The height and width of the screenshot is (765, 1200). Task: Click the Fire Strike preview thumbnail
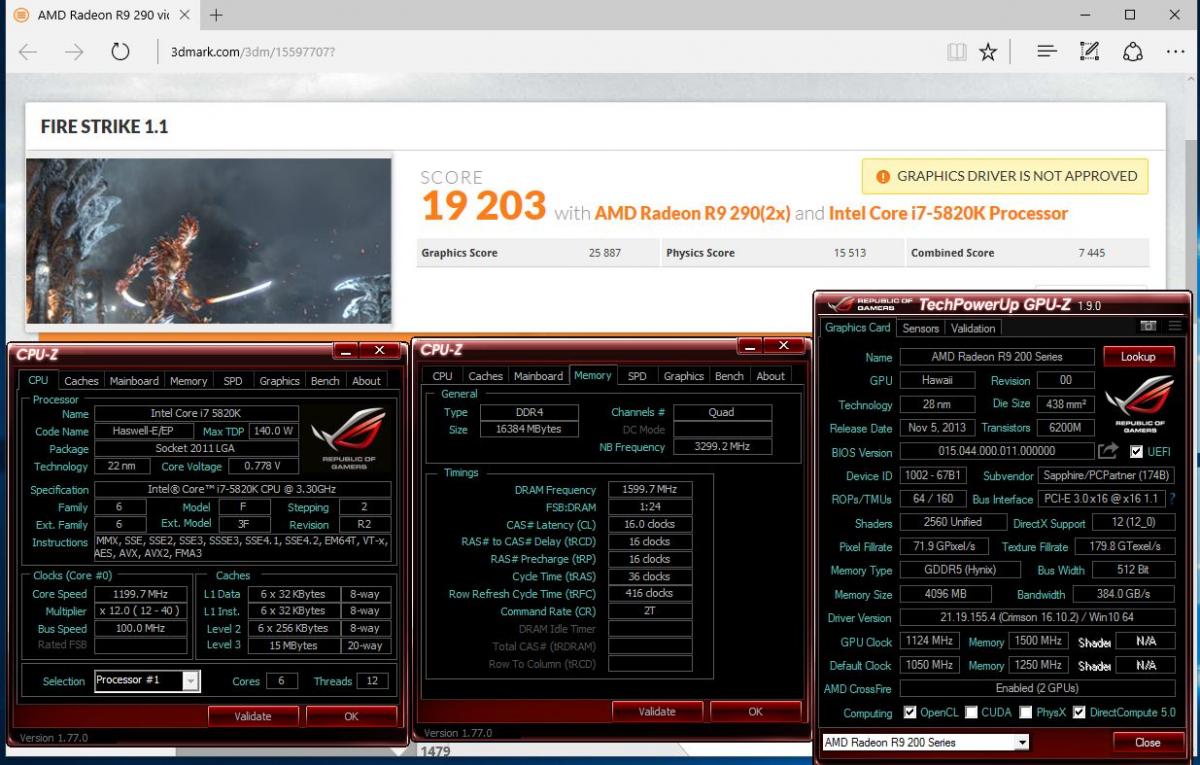209,241
